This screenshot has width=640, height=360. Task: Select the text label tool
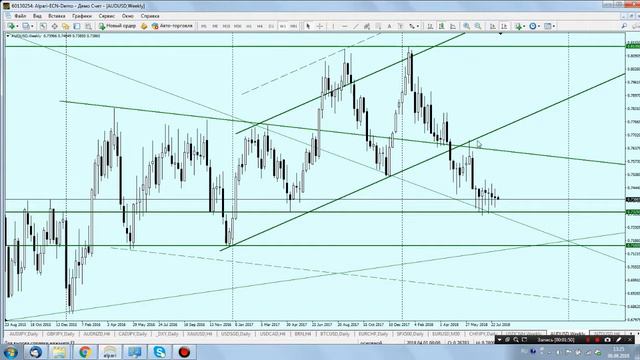400,26
